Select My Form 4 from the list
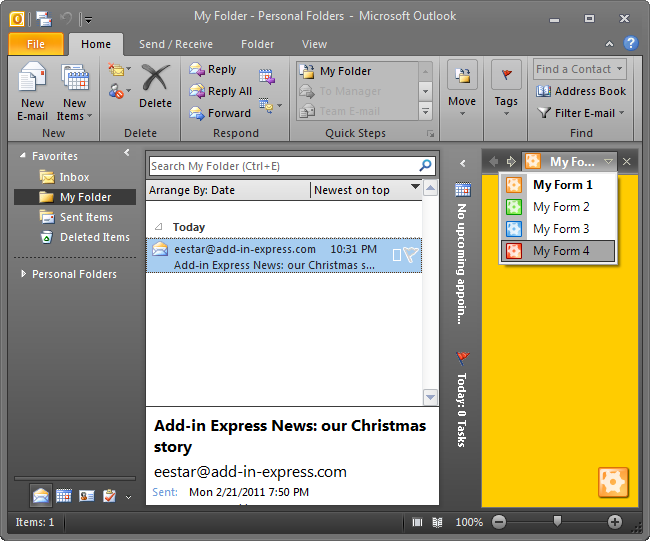 click(558, 251)
